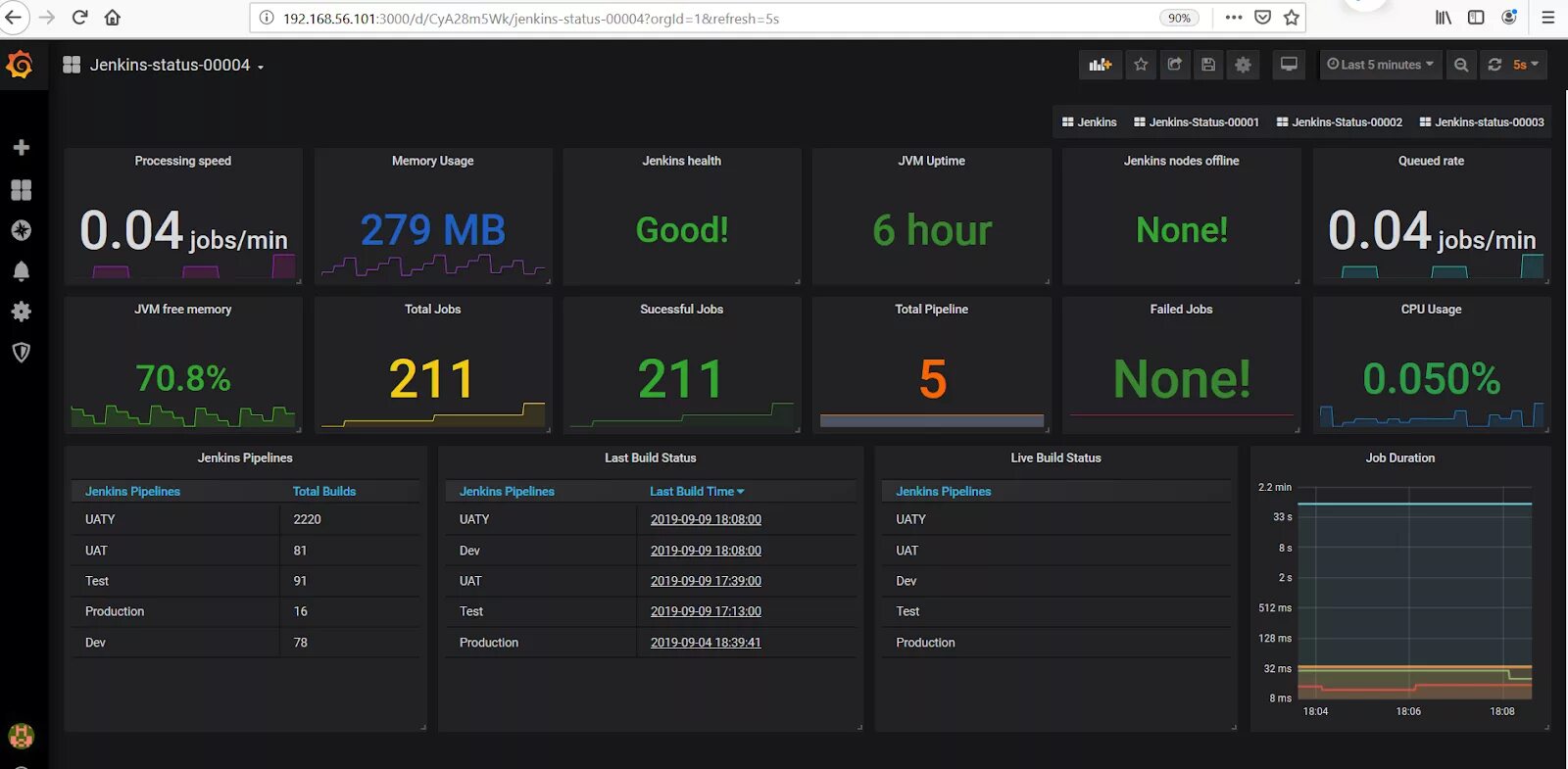
Task: Click the 279 MB memory value
Action: coord(432,230)
